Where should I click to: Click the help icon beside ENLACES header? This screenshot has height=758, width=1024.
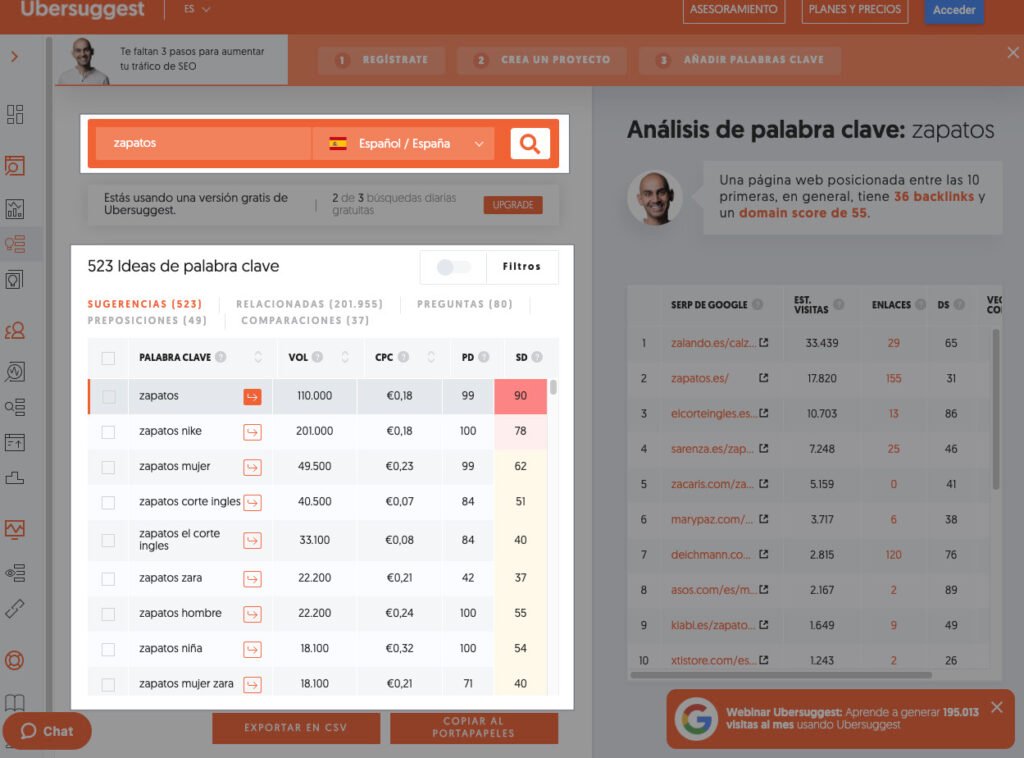[920, 304]
